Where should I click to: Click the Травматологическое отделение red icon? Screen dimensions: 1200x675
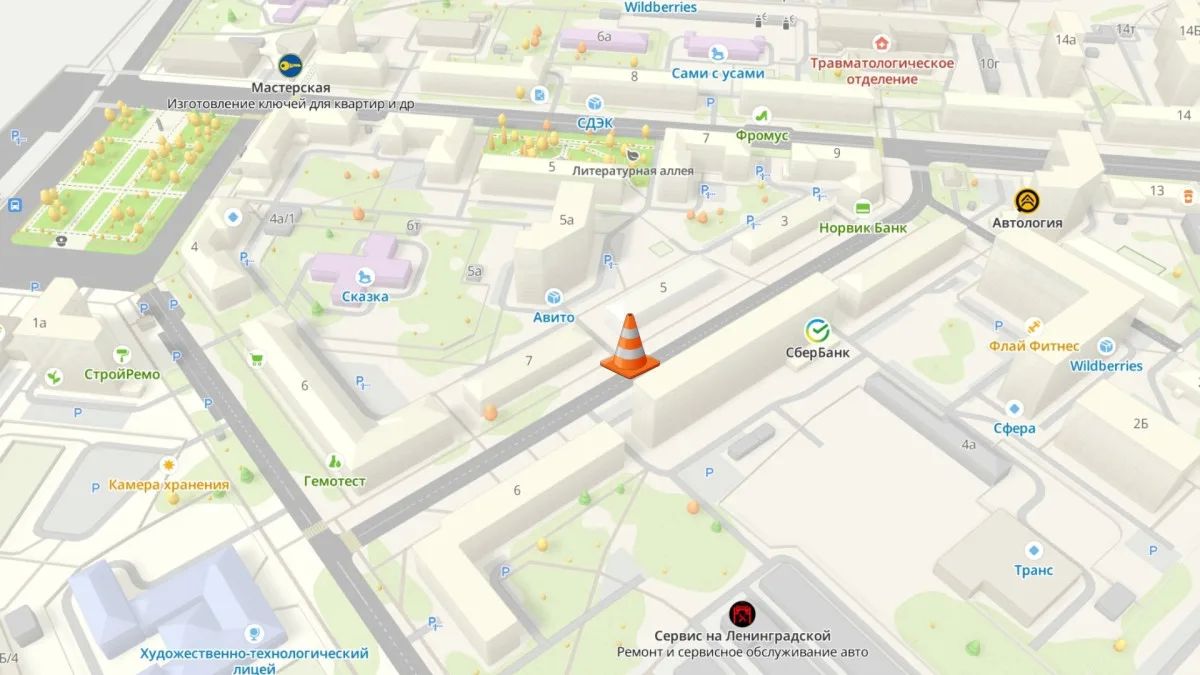(x=882, y=43)
